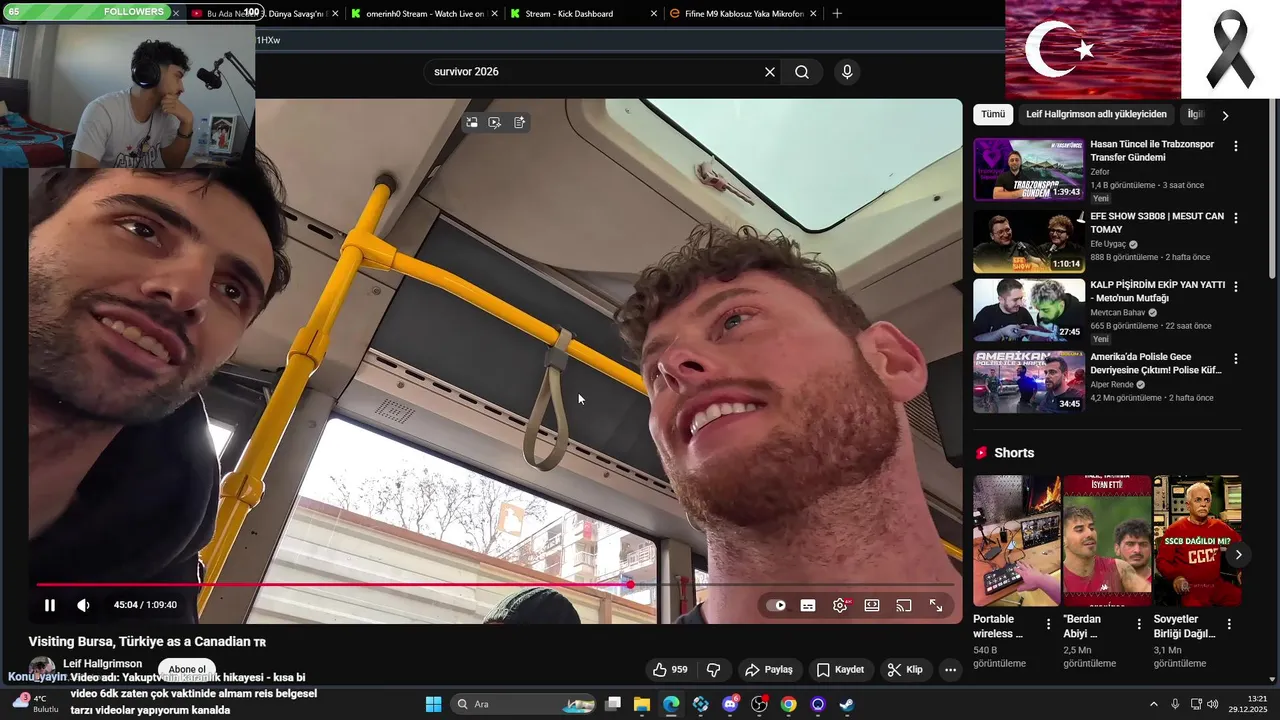This screenshot has width=1280, height=720.
Task: Close the Stream - Kick Dashboard tab
Action: click(x=654, y=14)
